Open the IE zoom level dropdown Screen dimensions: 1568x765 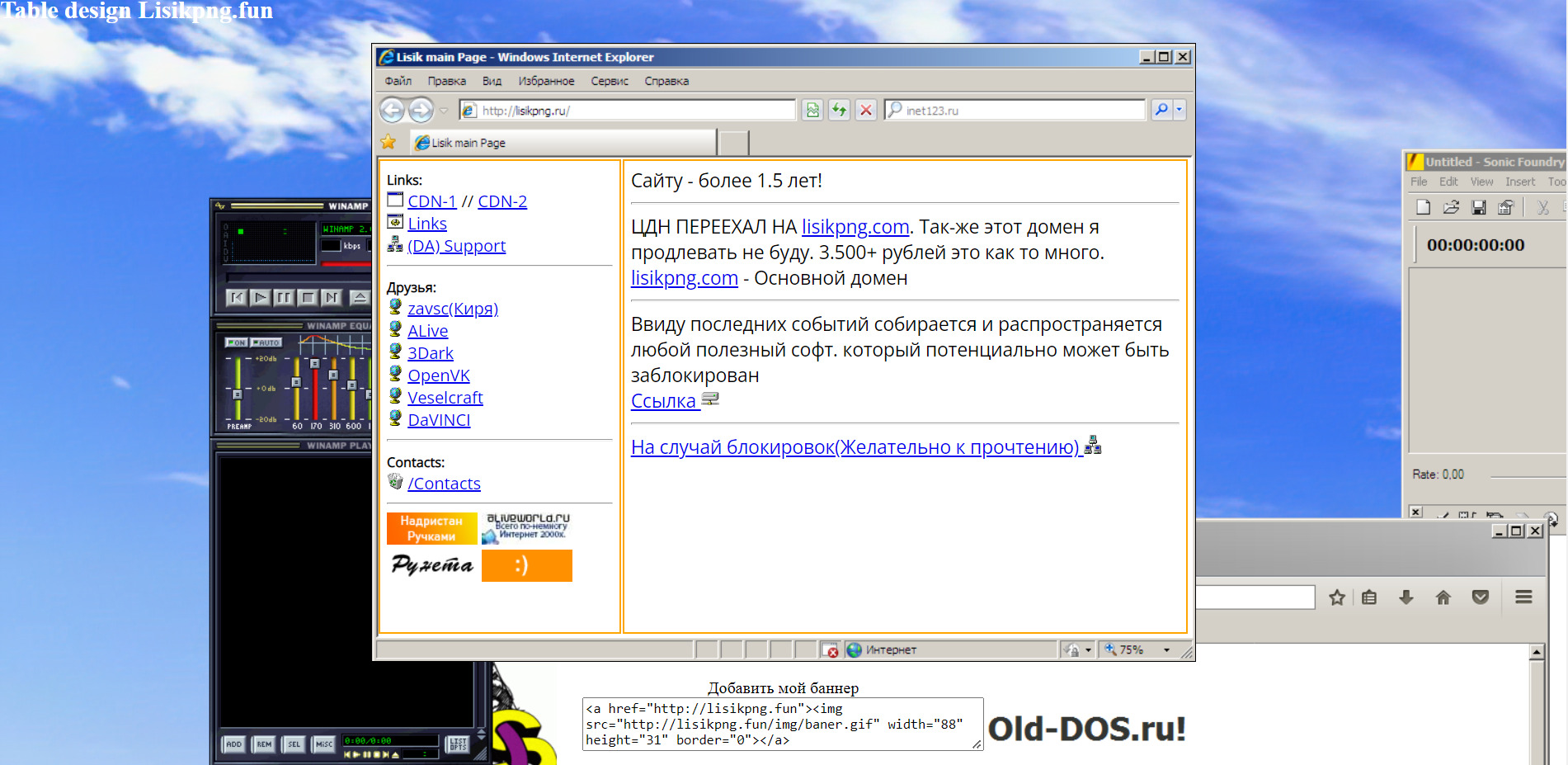point(1166,650)
